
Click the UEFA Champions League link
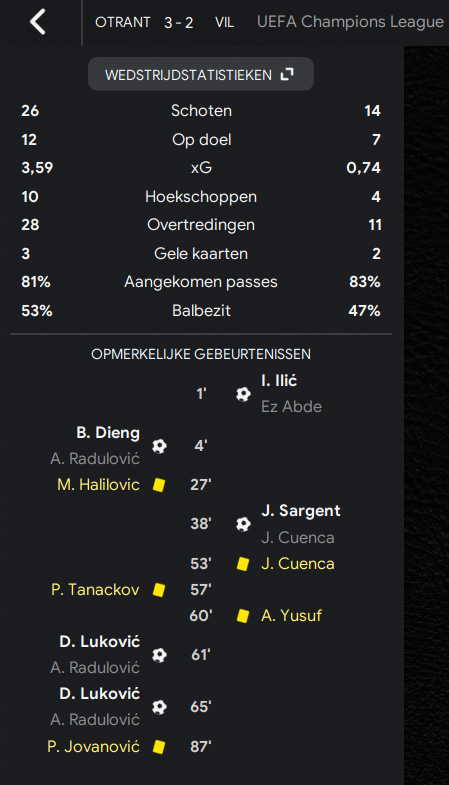pyautogui.click(x=350, y=22)
